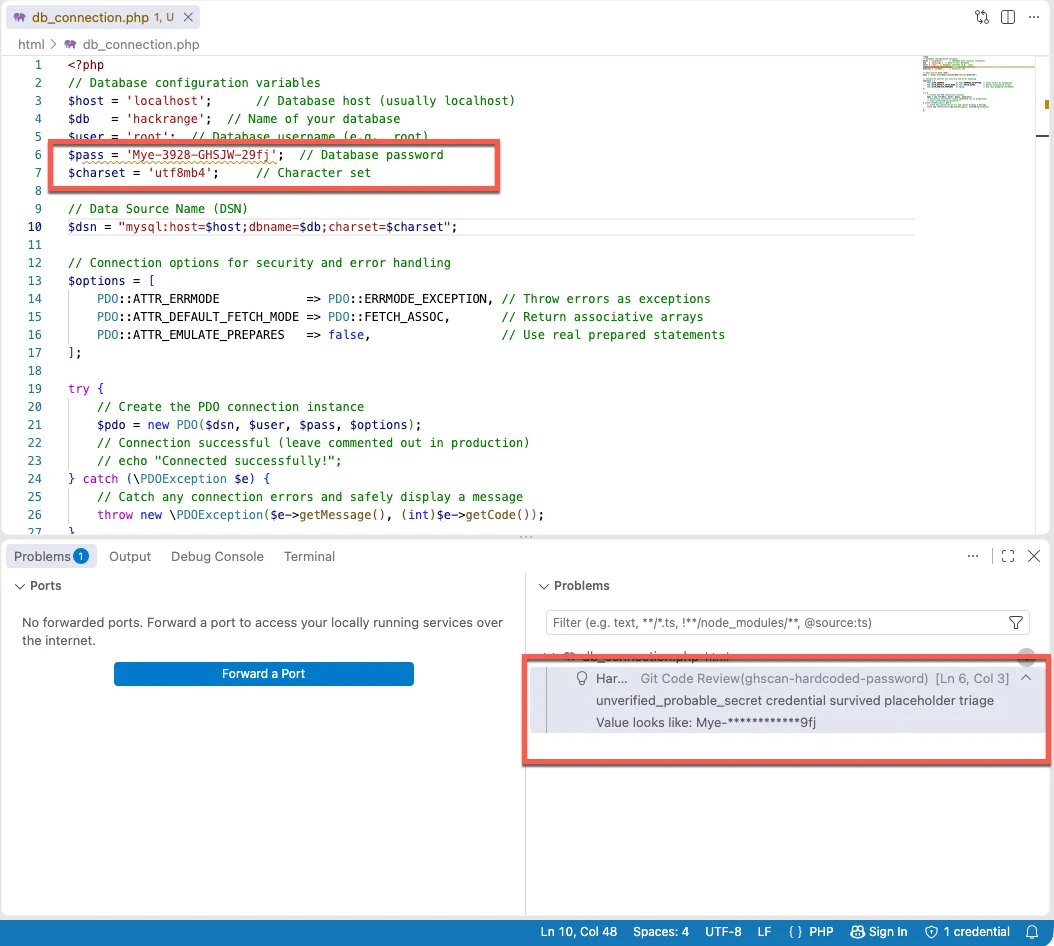Maximize the bottom panel size
The height and width of the screenshot is (946, 1054).
tap(1008, 556)
